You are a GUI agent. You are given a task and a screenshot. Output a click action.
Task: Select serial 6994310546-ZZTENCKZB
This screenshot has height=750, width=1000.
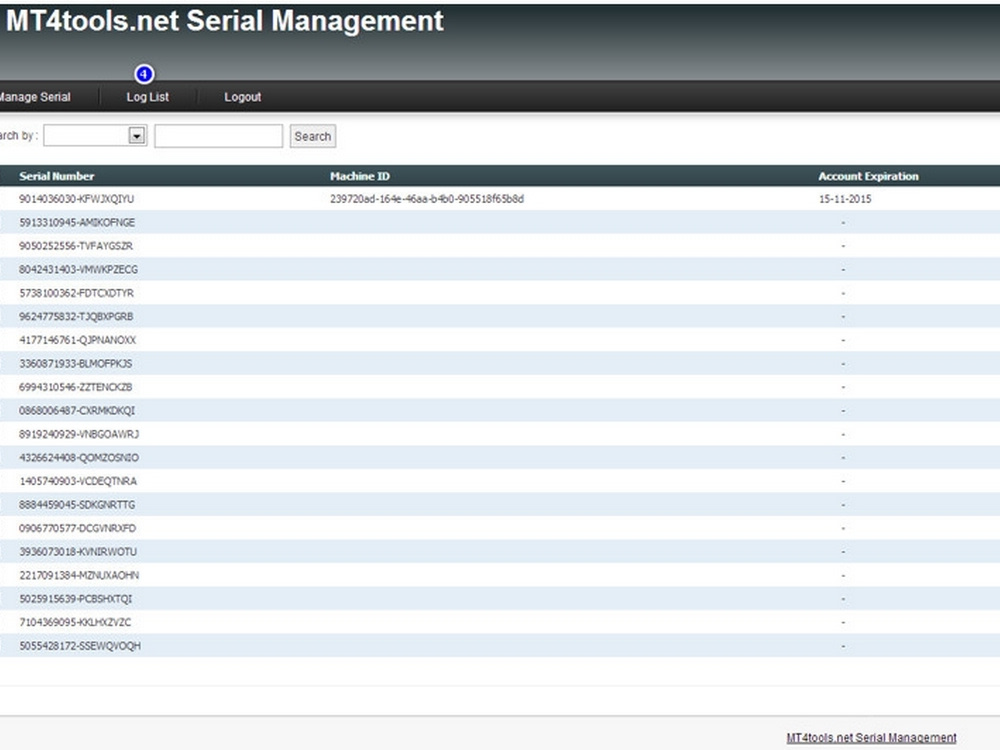coord(75,387)
